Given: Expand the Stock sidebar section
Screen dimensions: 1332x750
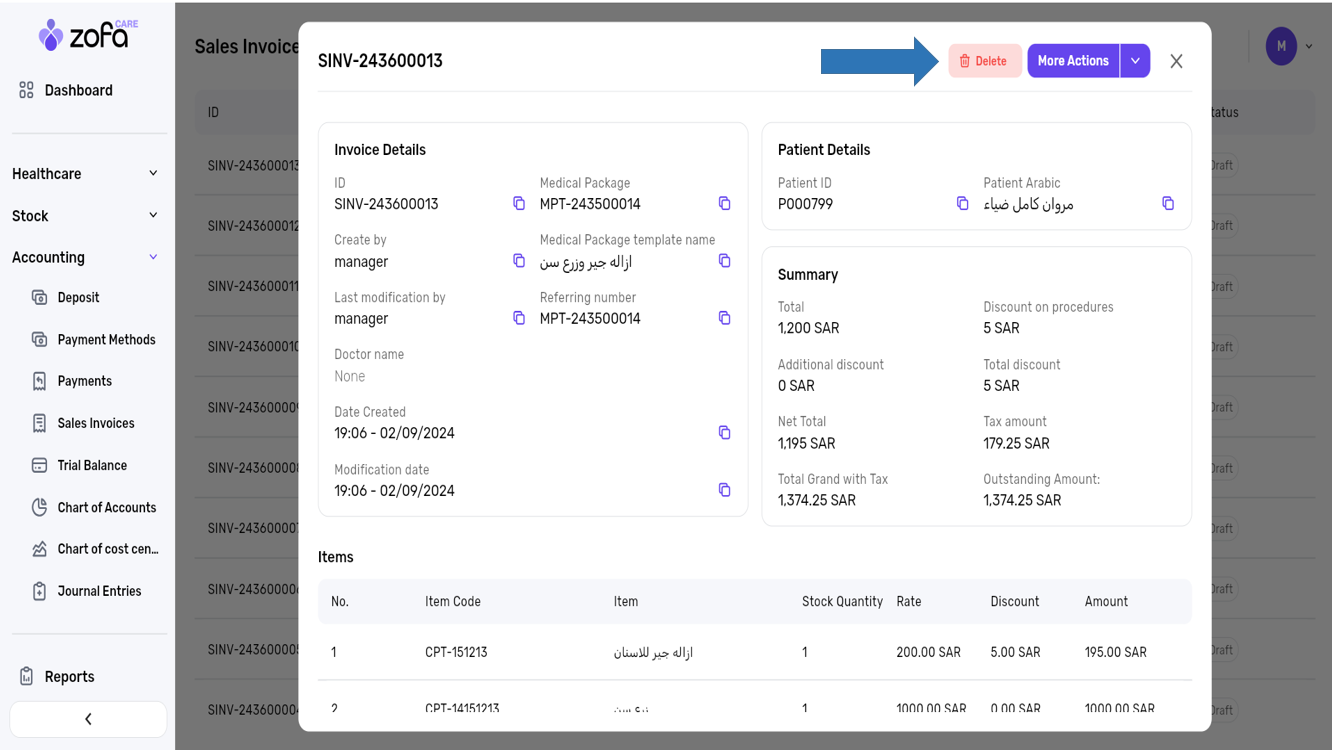Looking at the screenshot, I should (x=153, y=215).
